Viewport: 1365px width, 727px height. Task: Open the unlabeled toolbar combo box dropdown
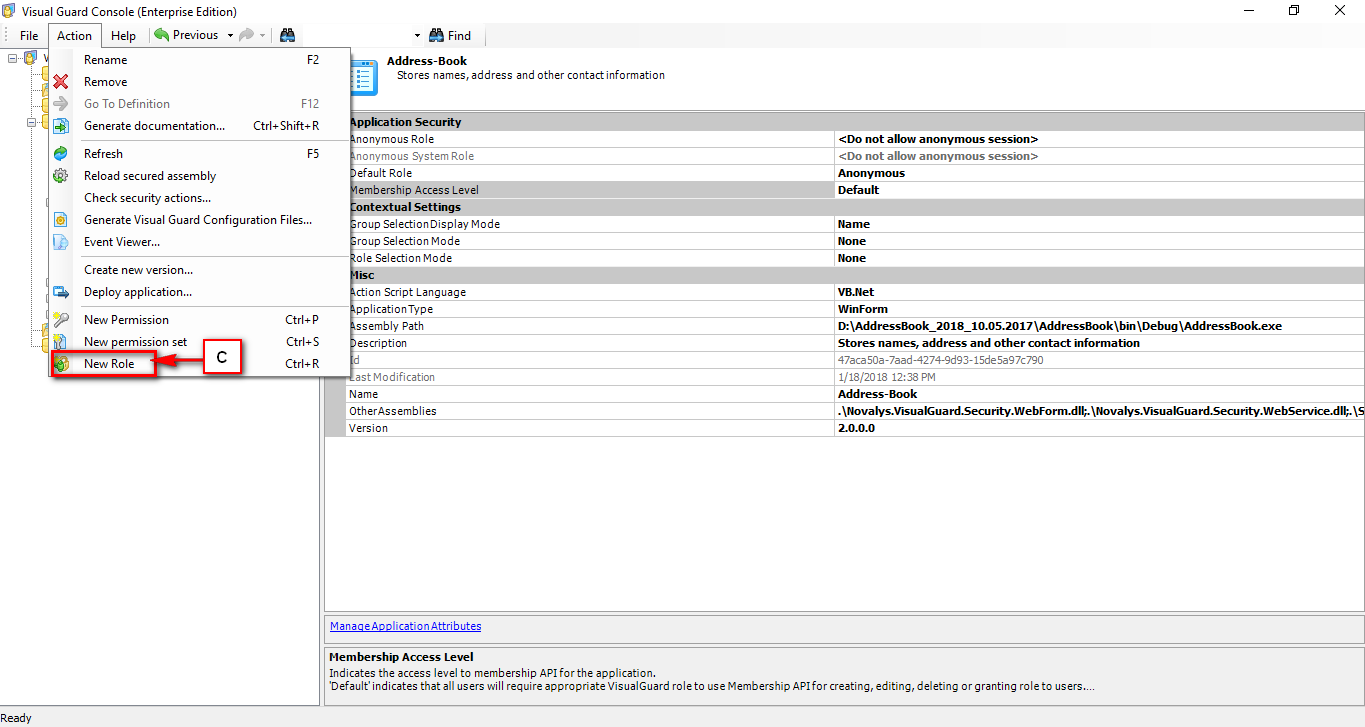click(x=416, y=35)
